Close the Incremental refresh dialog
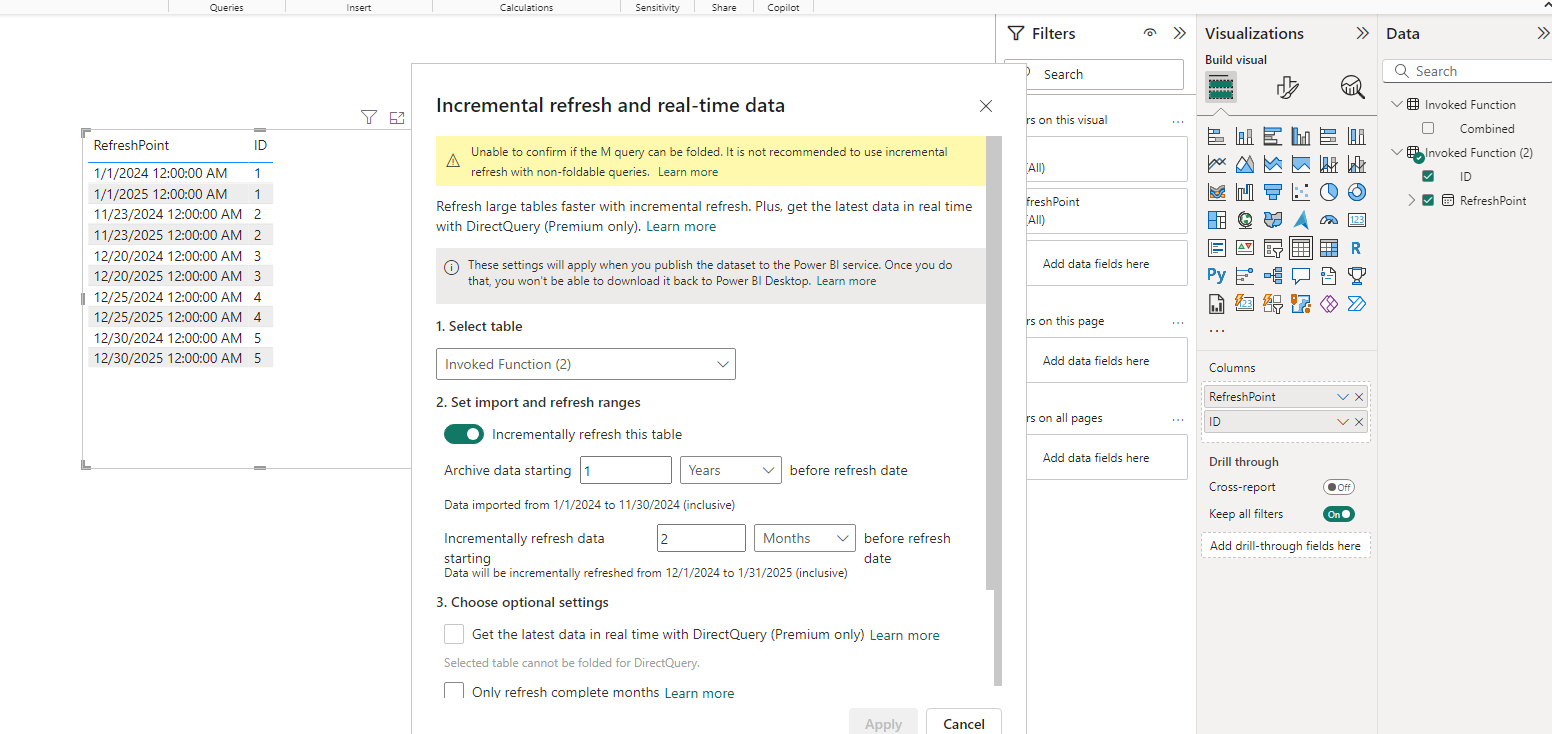Viewport: 1552px width, 734px height. coord(986,106)
